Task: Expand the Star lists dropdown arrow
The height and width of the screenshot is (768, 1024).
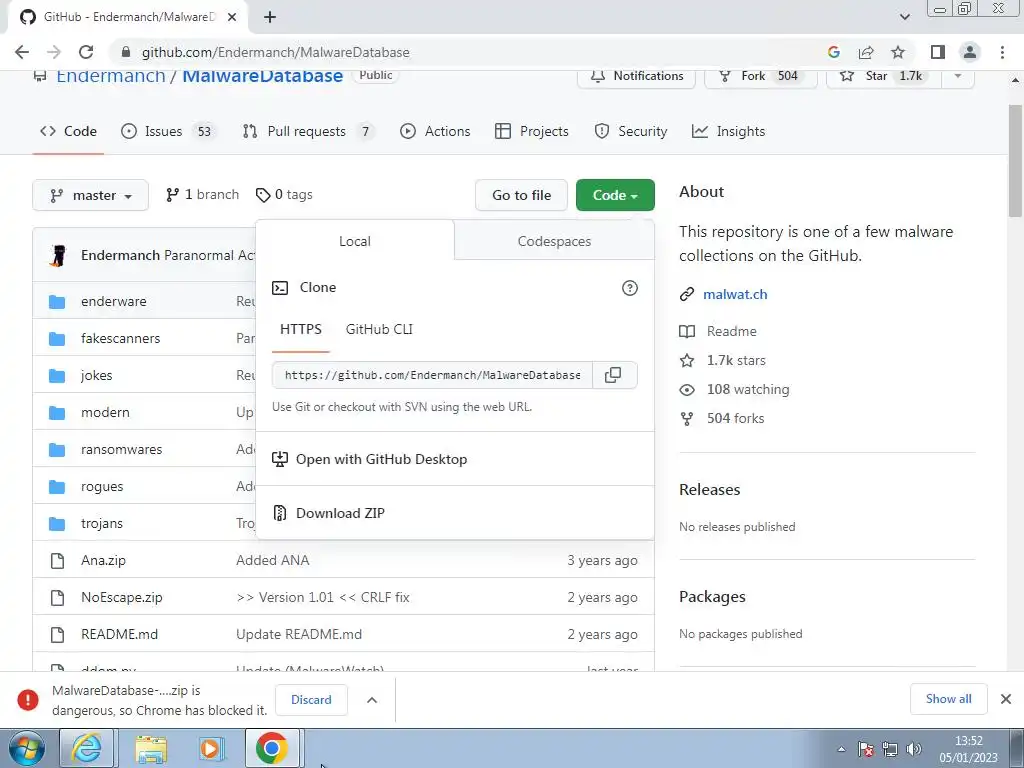Action: [x=957, y=76]
